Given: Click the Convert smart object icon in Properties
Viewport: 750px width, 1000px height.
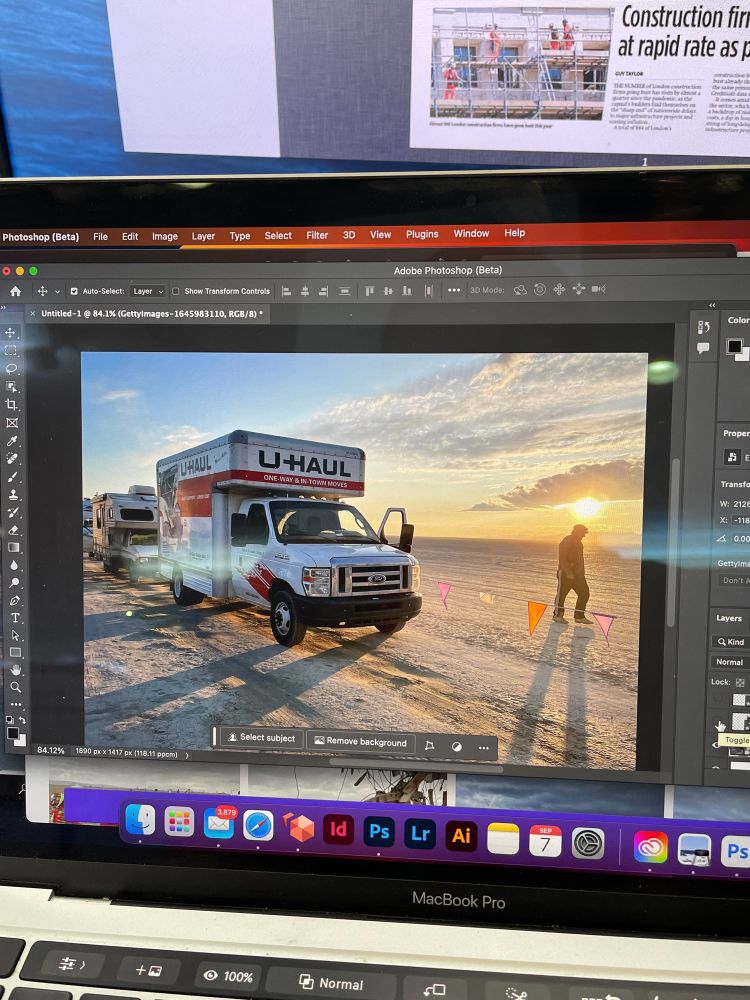Looking at the screenshot, I should tap(732, 457).
